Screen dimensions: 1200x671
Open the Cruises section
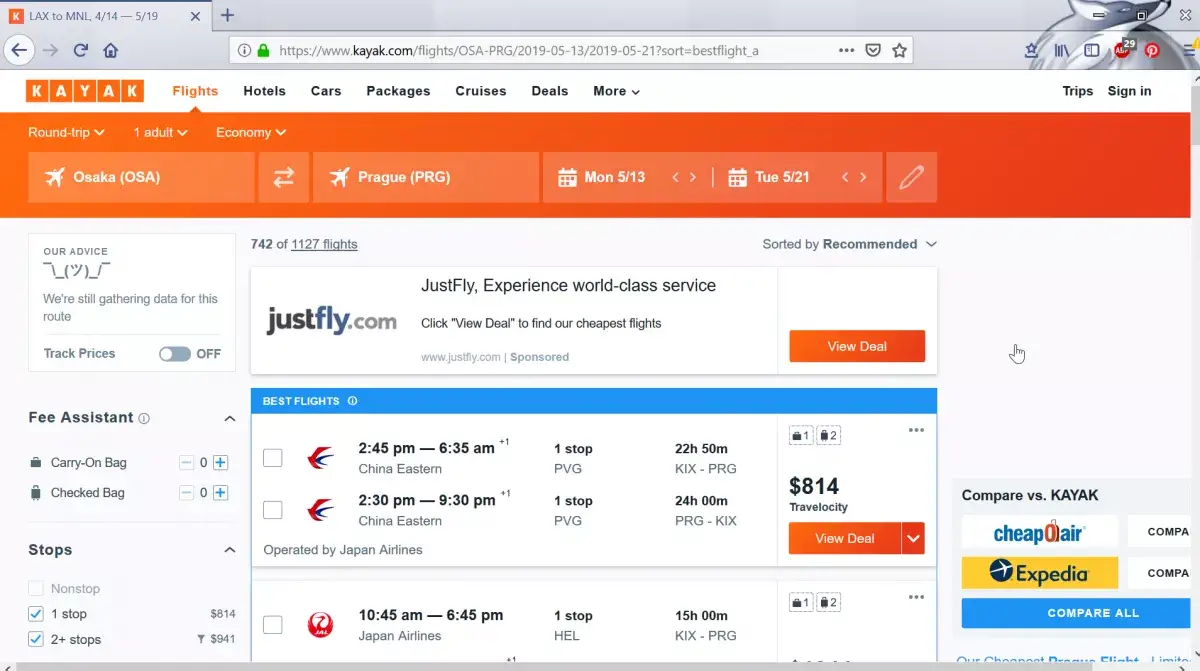(481, 91)
